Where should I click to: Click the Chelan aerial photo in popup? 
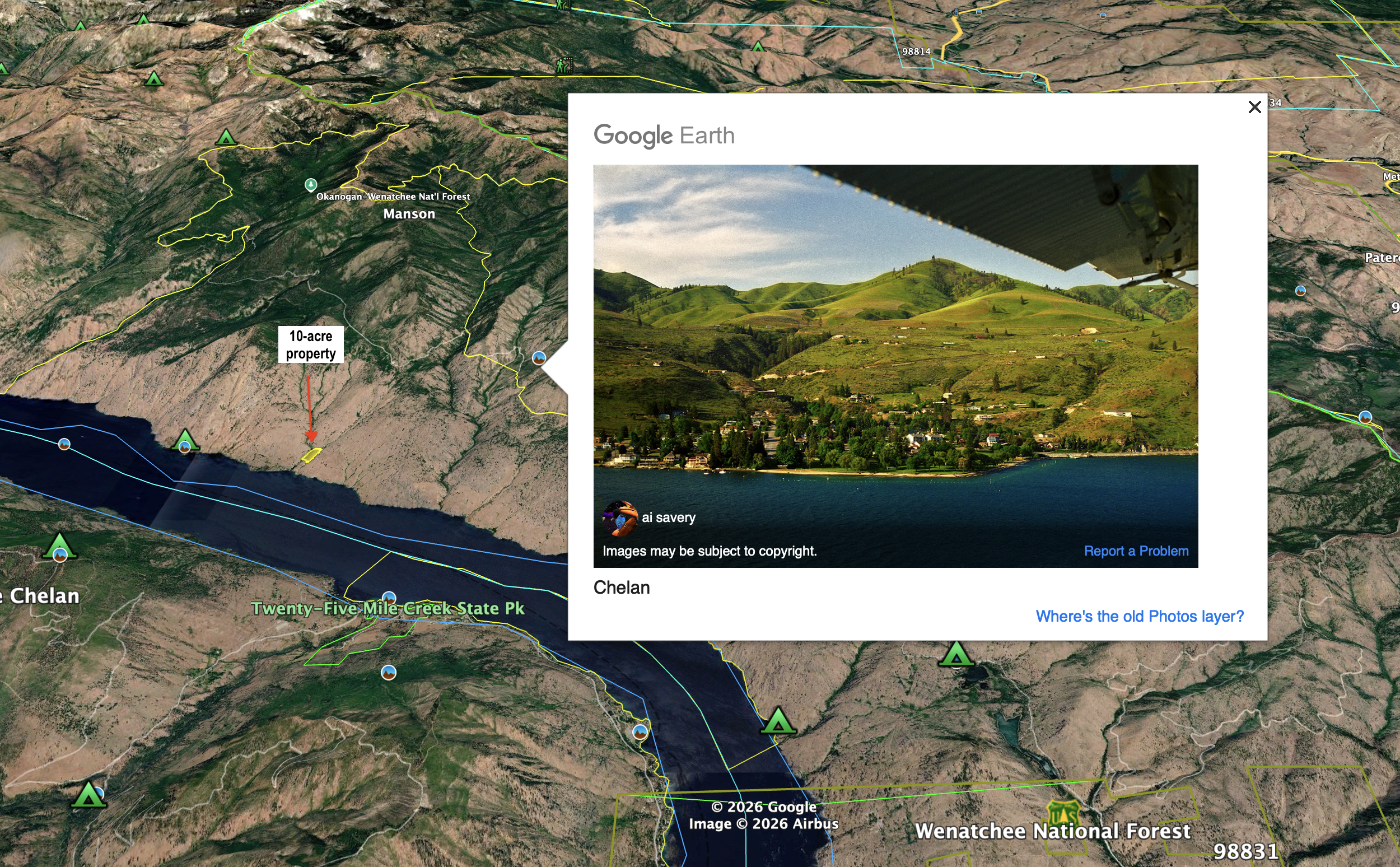[895, 344]
